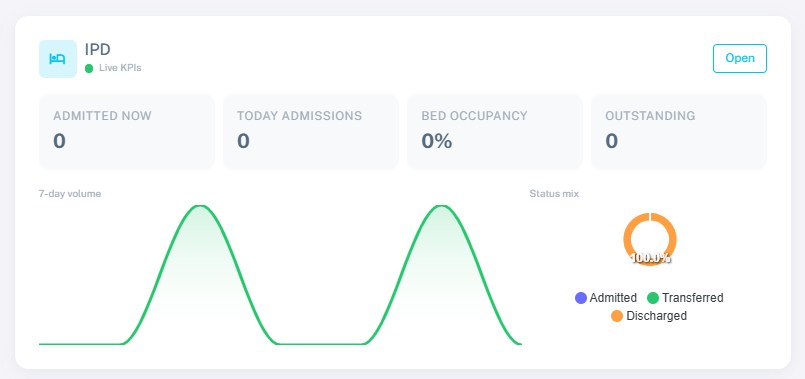Screen dimensions: 805x379
Task: Click the purple Admitted color dot
Action: point(581,298)
